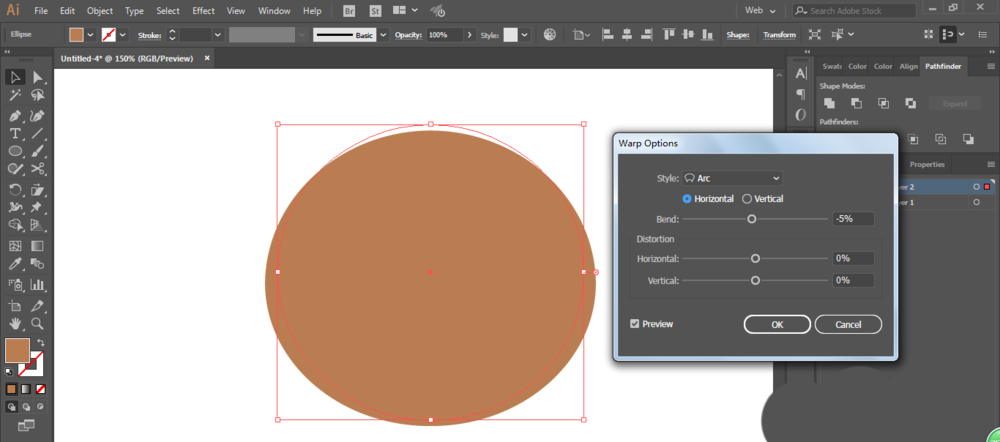This screenshot has width=1000, height=442.
Task: Activate the Zoom magnifier tool
Action: tap(38, 323)
